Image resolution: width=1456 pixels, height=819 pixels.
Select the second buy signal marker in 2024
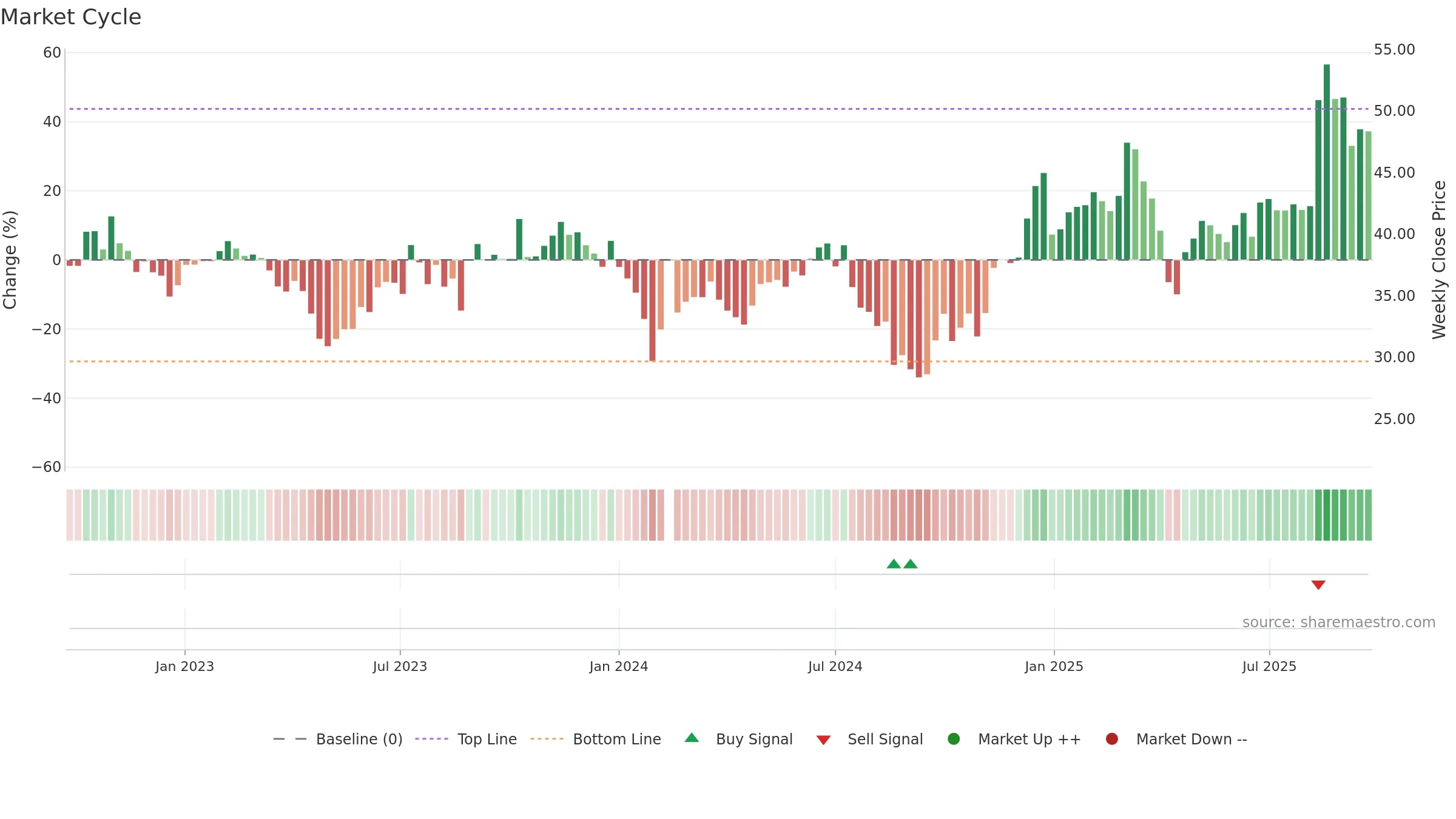(911, 564)
